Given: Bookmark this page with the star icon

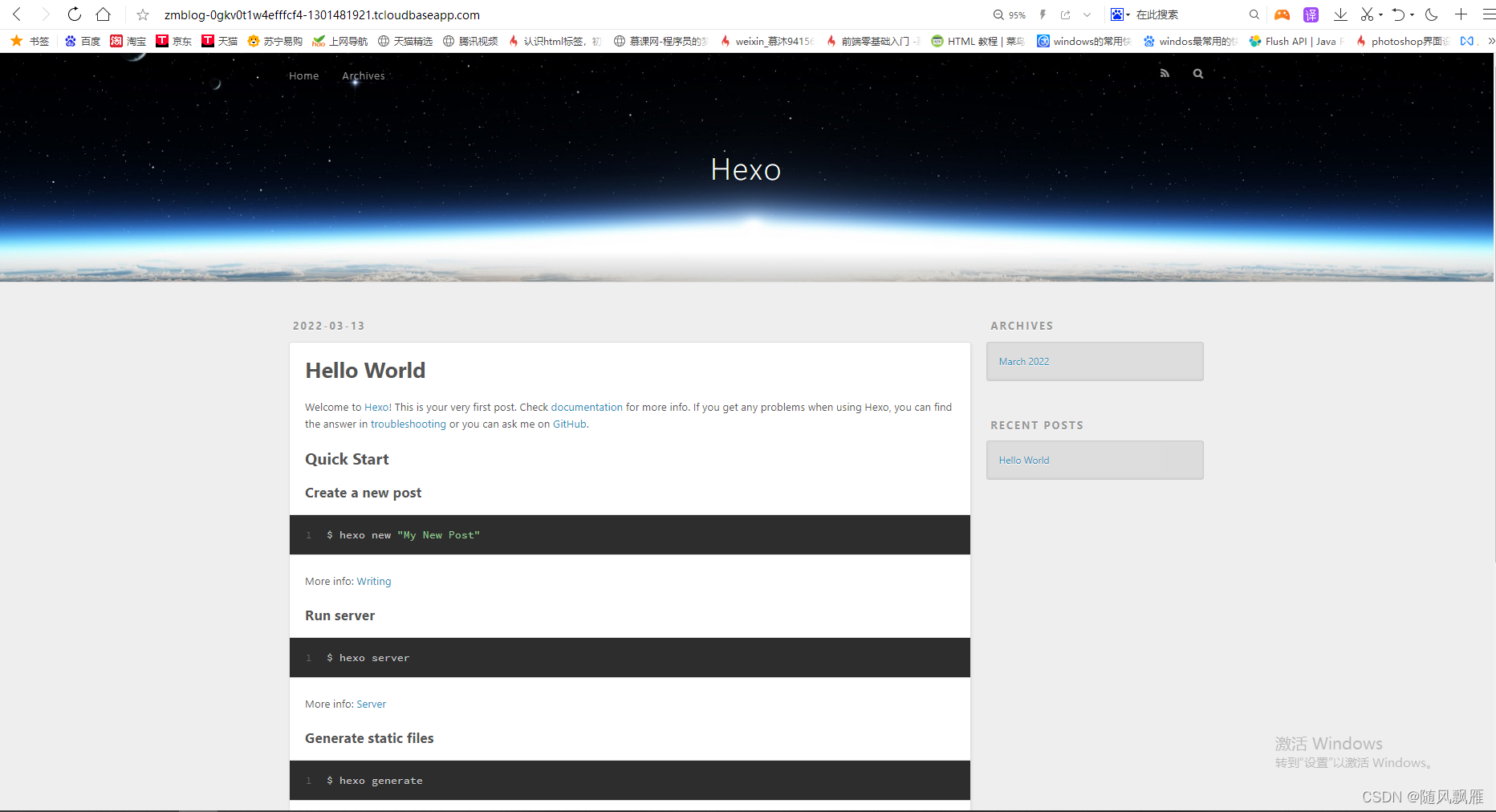Looking at the screenshot, I should tap(143, 14).
